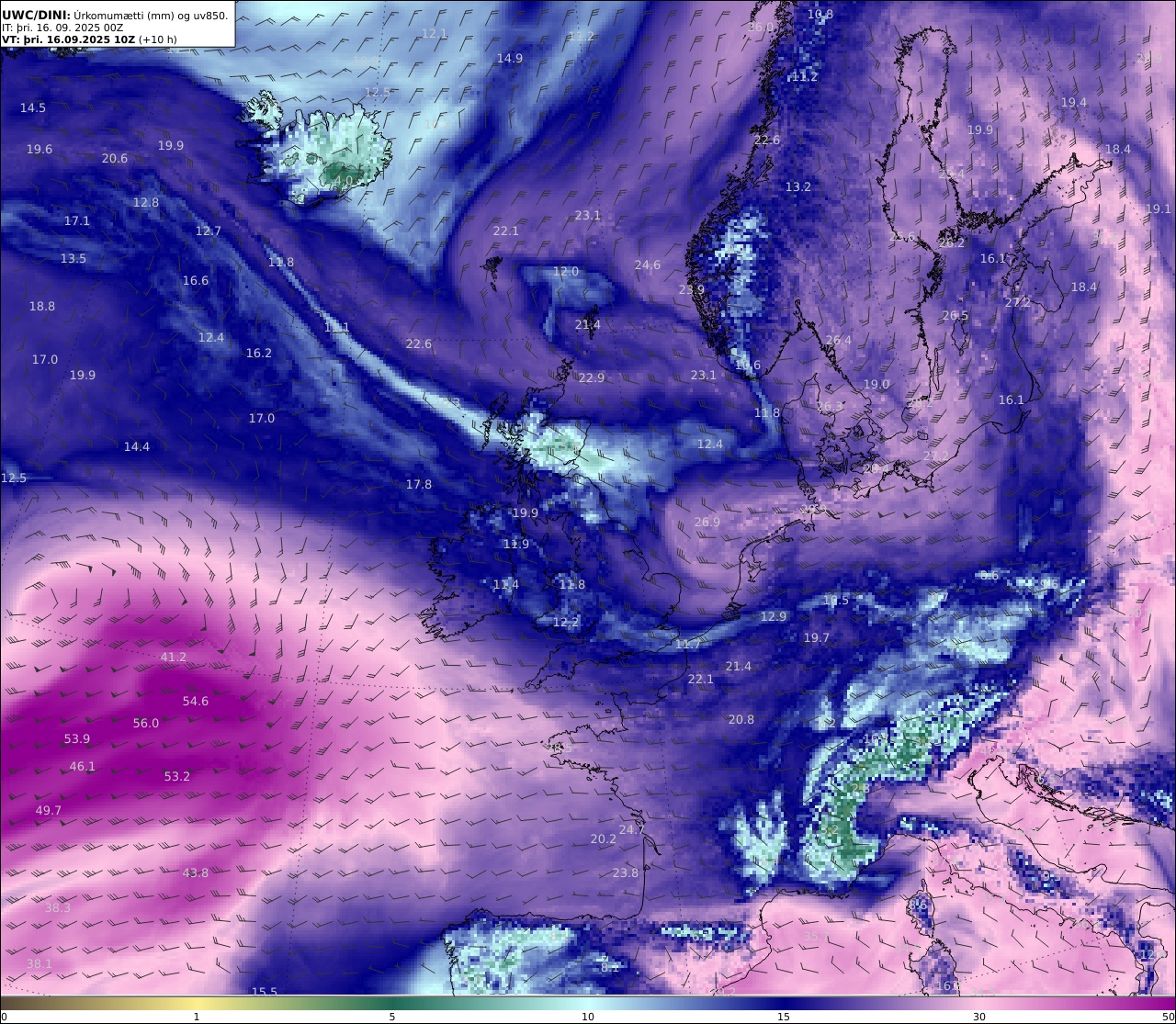The image size is (1176, 1024).
Task: Click the 54.6 value label
Action: pyautogui.click(x=196, y=701)
